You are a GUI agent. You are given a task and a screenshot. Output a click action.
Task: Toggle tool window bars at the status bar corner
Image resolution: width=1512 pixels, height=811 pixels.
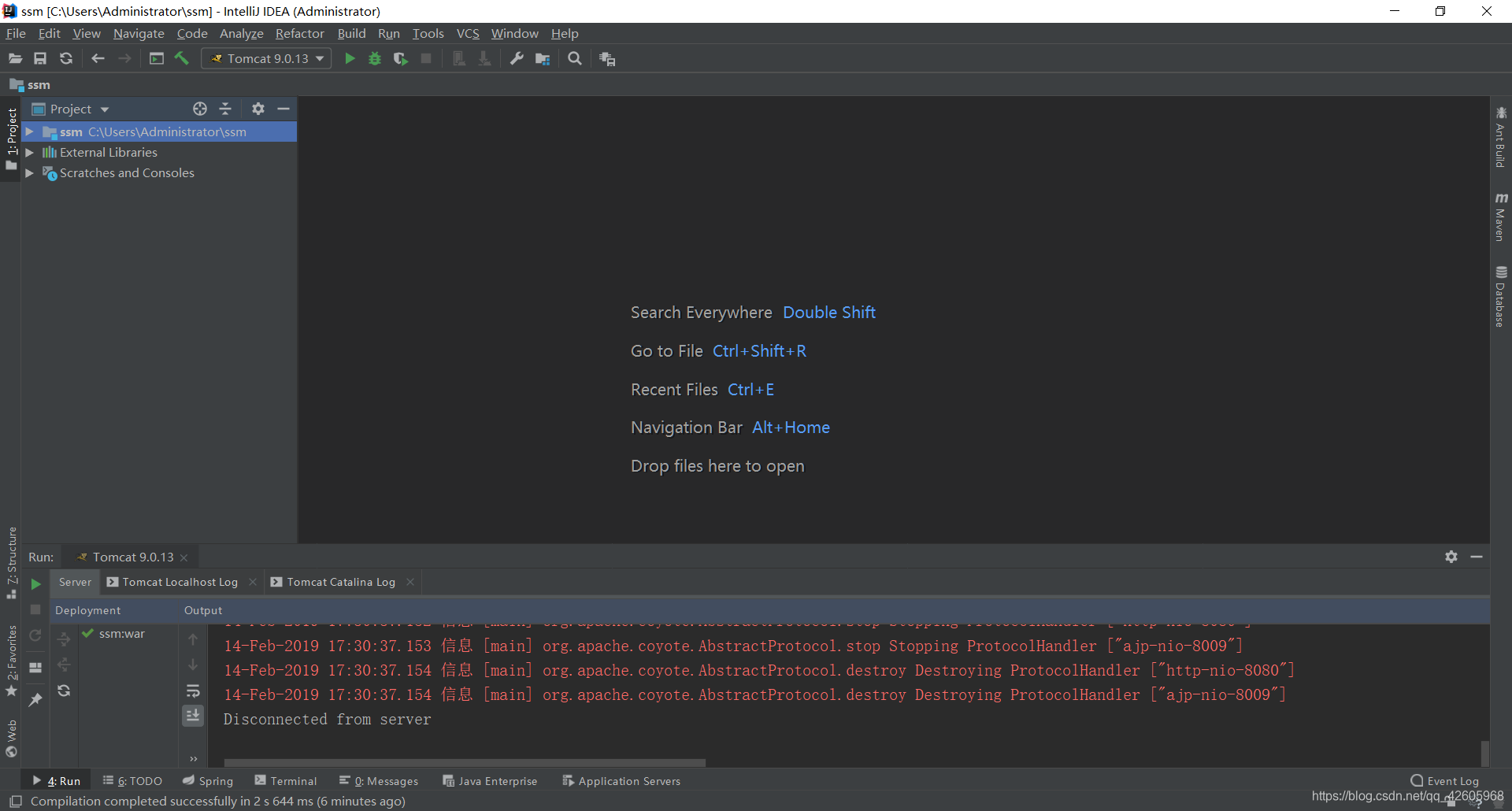(15, 802)
